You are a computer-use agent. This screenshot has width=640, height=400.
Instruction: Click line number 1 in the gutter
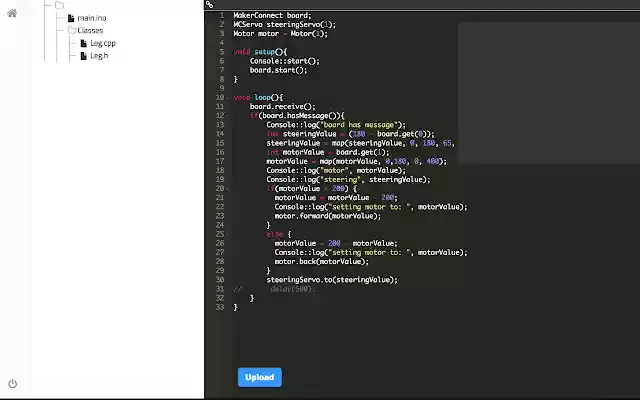coord(222,16)
